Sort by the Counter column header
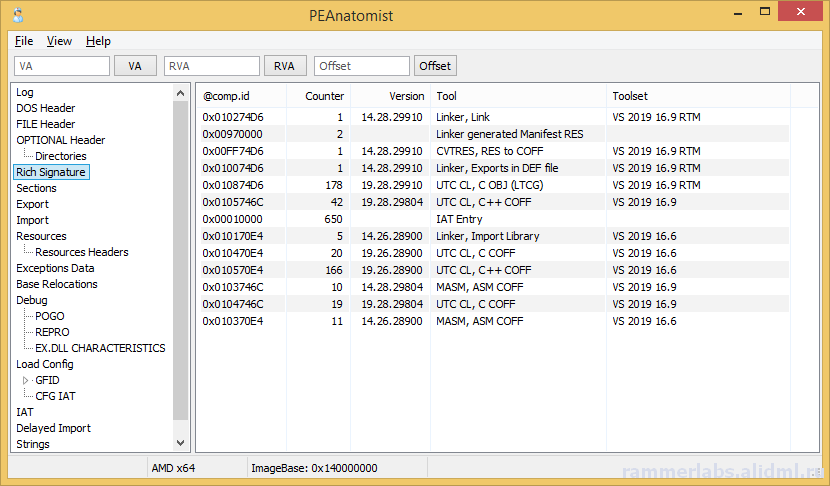830x486 pixels. coord(319,96)
